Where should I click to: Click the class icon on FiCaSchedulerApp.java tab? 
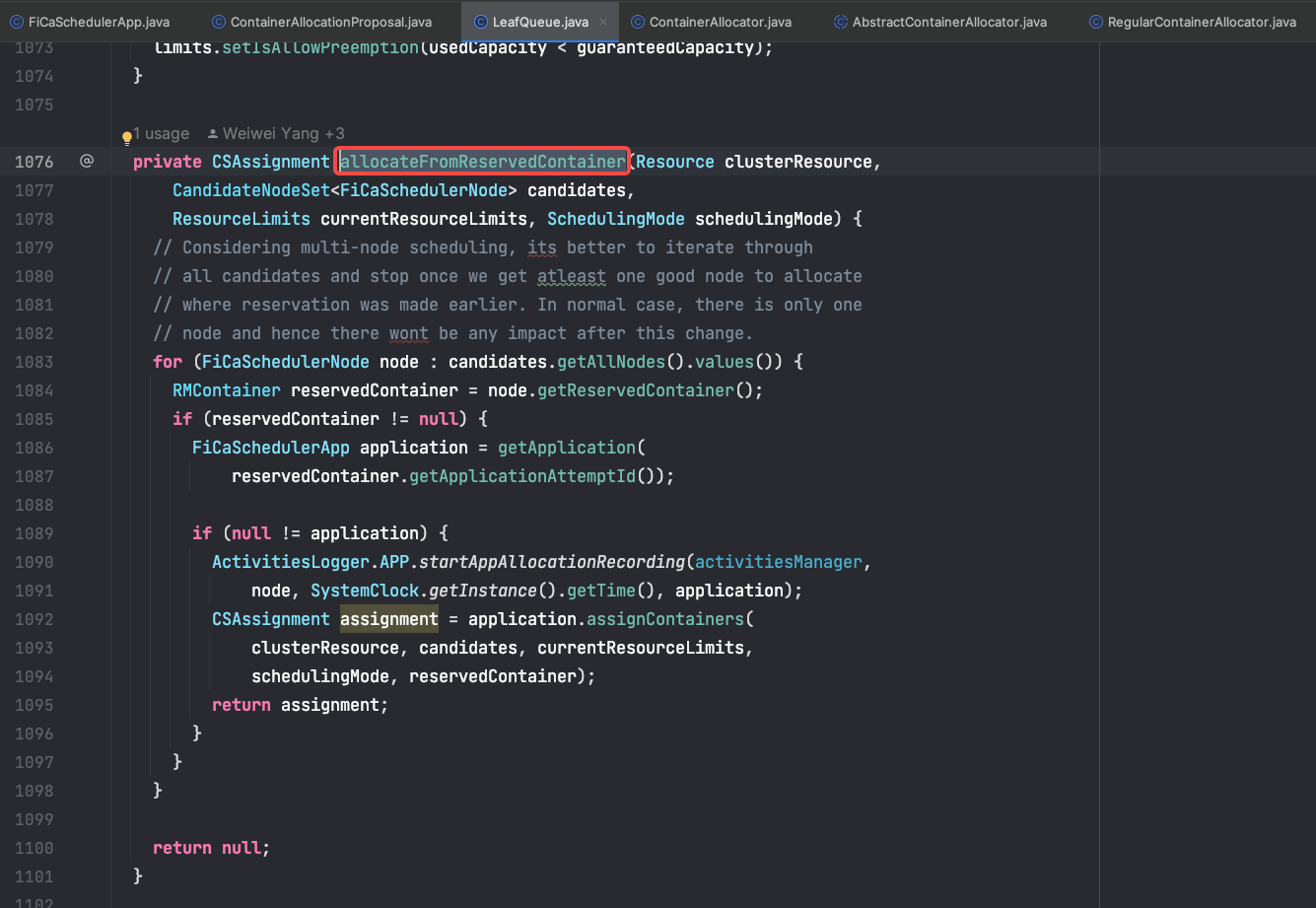tap(17, 22)
